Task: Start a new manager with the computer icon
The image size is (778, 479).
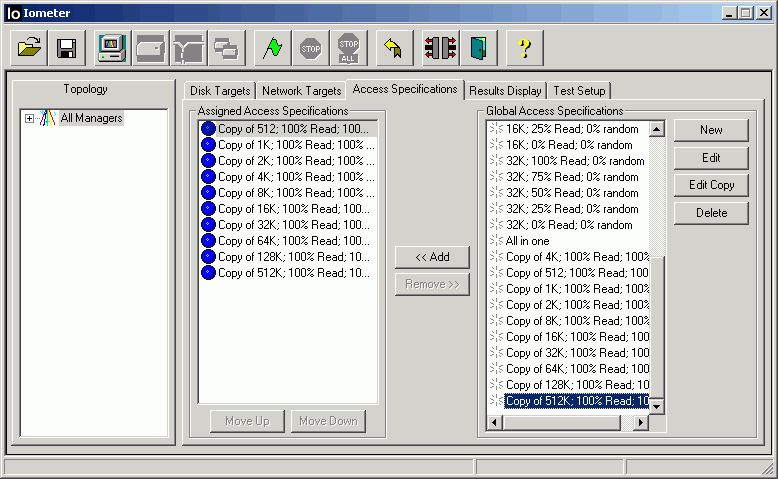Action: (113, 48)
